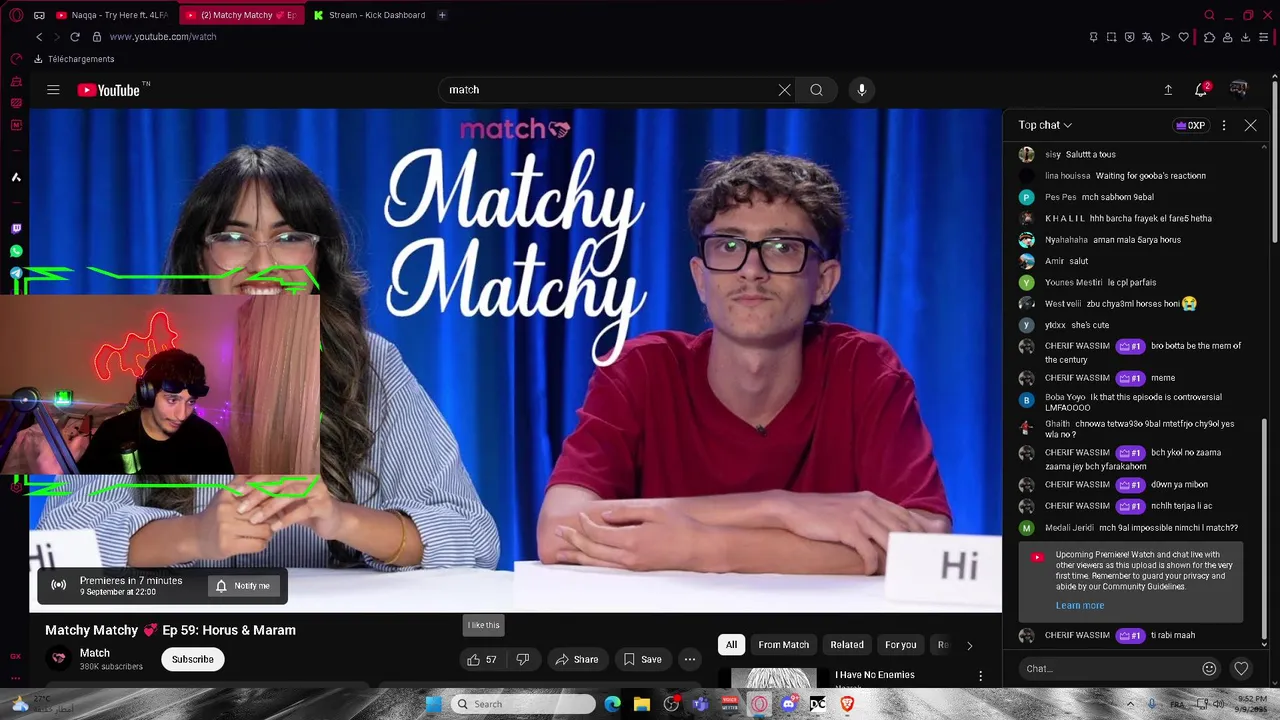Open the Opera extensions cube icon
1280x720 pixels.
click(x=1209, y=37)
